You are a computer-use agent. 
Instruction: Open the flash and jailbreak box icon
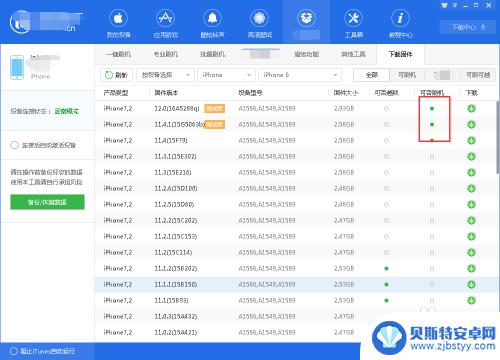pyautogui.click(x=306, y=19)
